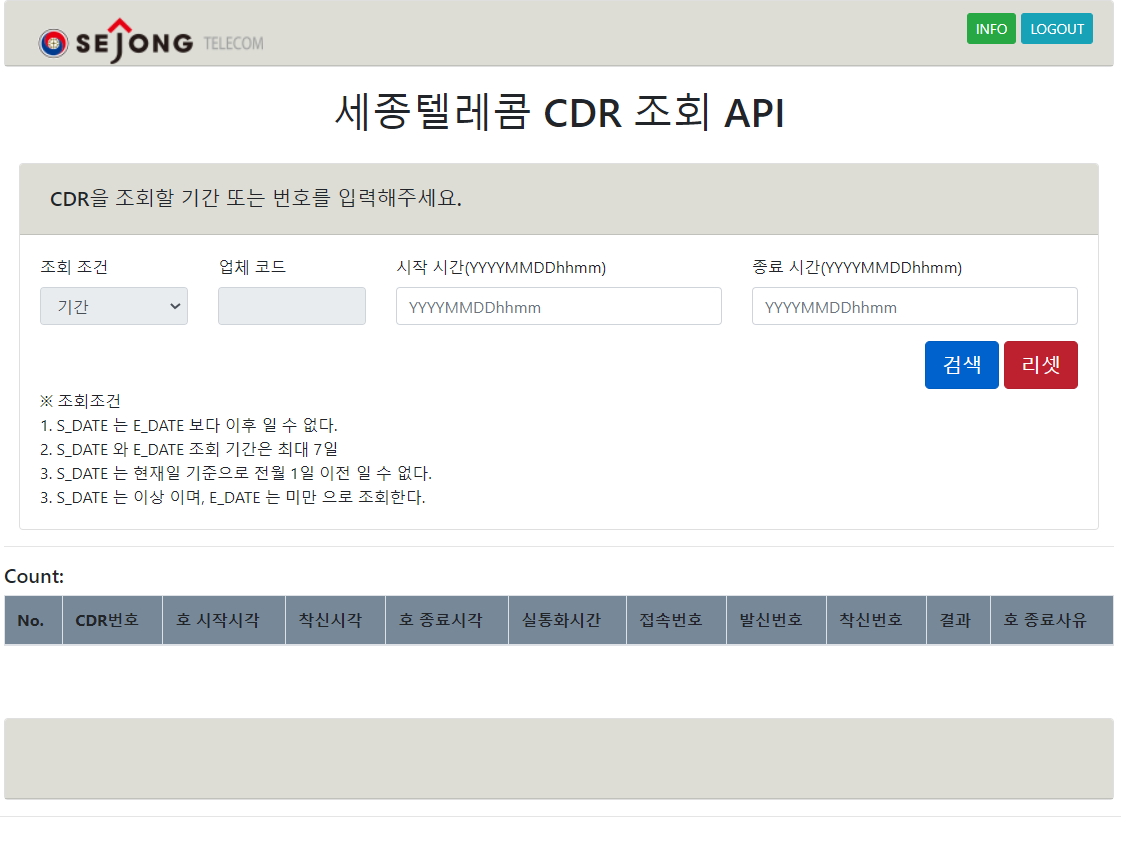
Task: Click the 실통화시간 header cell
Action: [566, 620]
